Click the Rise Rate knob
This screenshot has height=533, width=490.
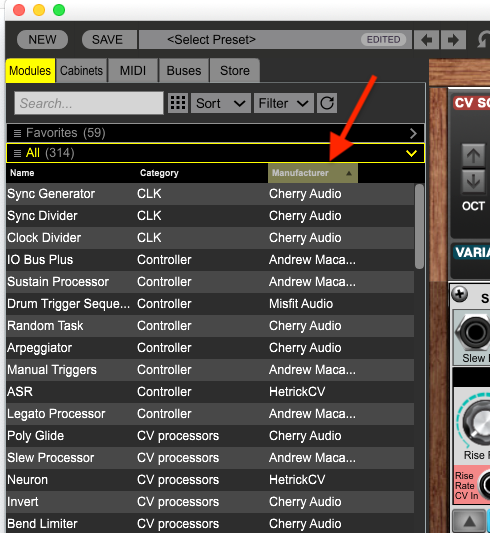click(x=477, y=422)
